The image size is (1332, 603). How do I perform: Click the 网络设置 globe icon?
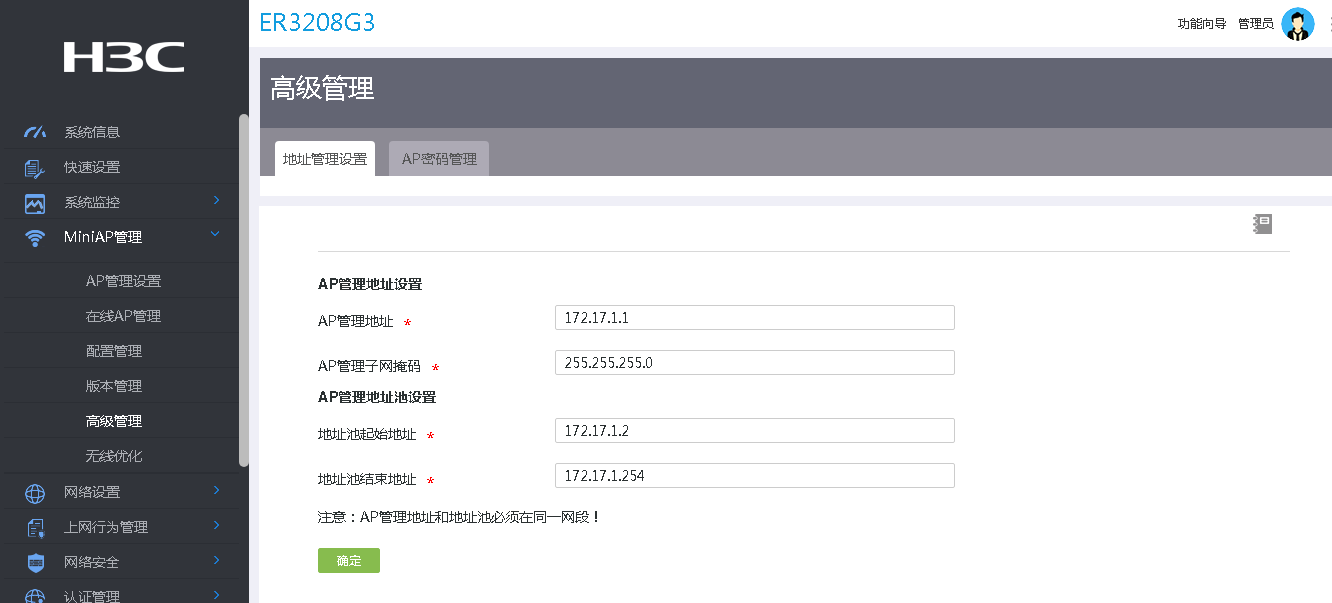pos(35,493)
